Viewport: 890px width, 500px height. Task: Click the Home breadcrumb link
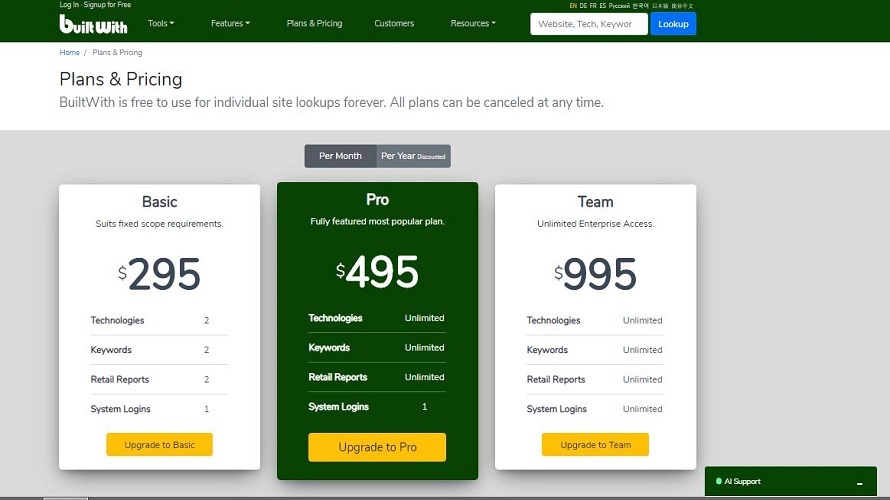pos(69,52)
